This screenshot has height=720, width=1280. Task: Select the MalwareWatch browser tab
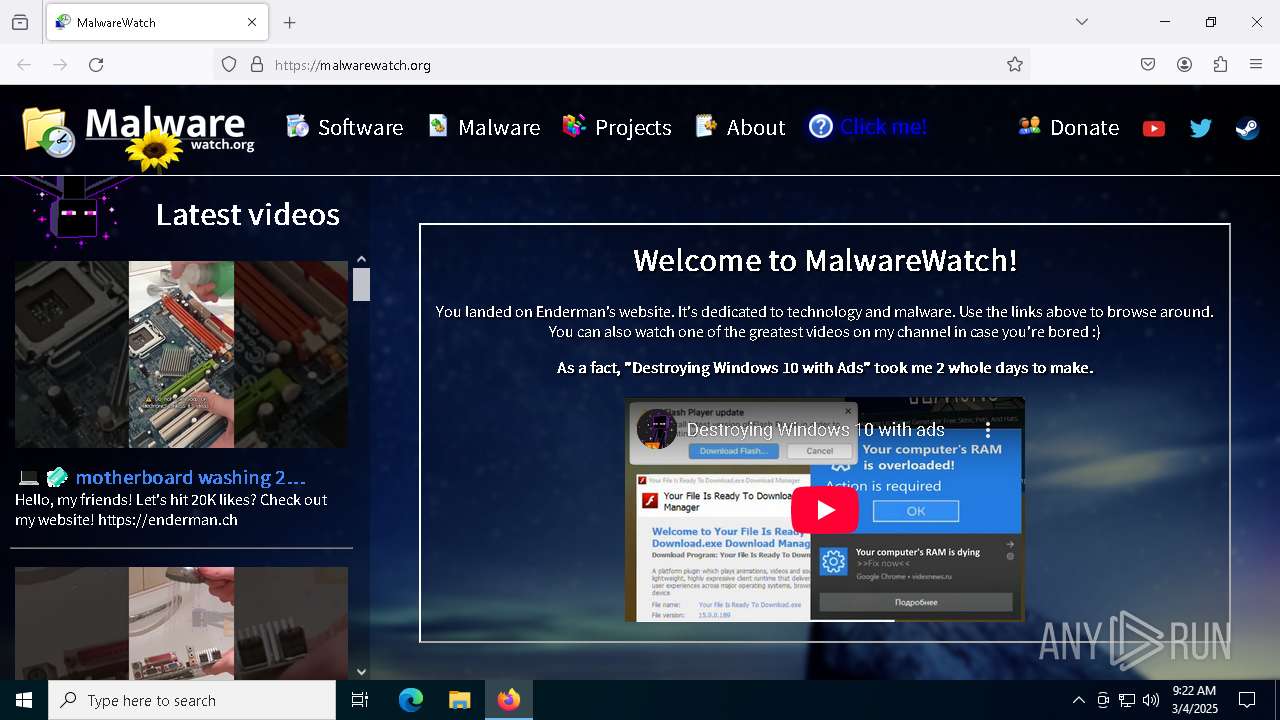pos(157,22)
